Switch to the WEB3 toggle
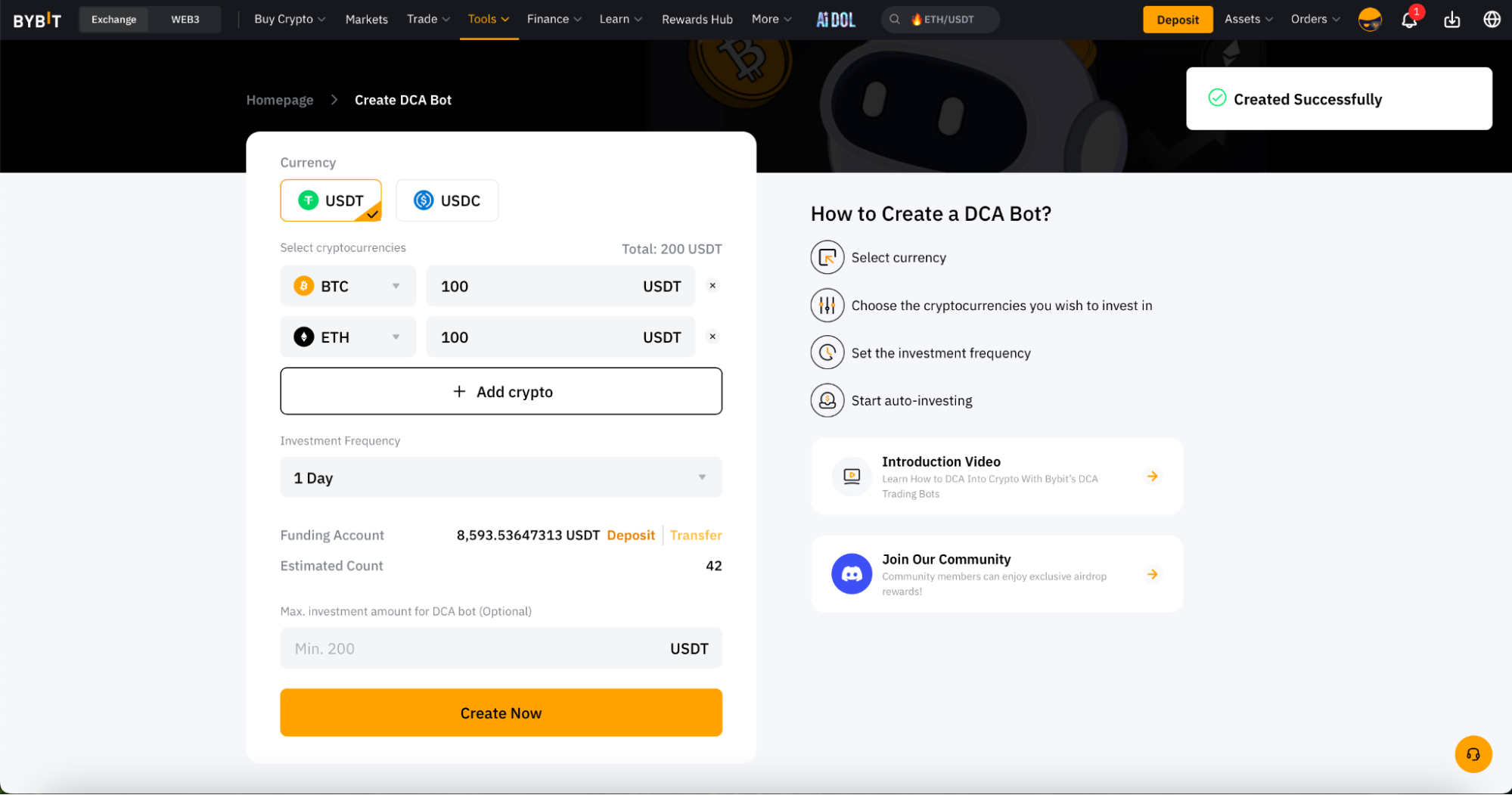 tap(185, 20)
